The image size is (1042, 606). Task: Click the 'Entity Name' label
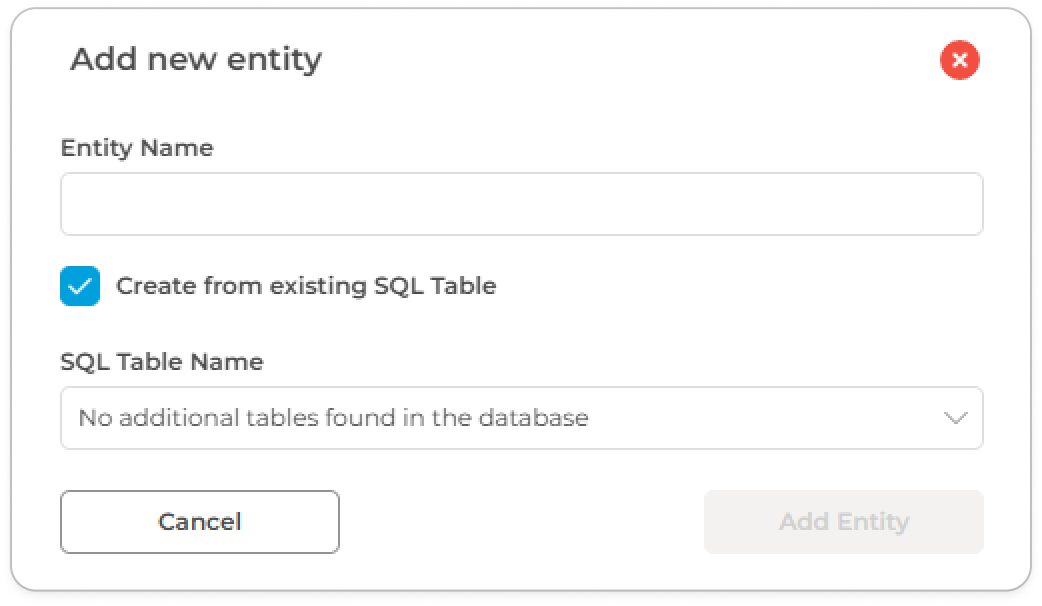coord(137,148)
